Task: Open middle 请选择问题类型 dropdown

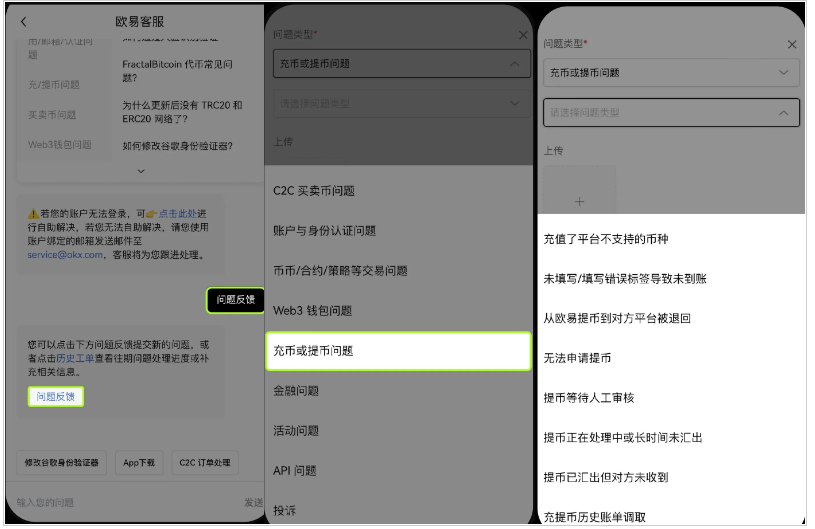Action: click(x=402, y=103)
